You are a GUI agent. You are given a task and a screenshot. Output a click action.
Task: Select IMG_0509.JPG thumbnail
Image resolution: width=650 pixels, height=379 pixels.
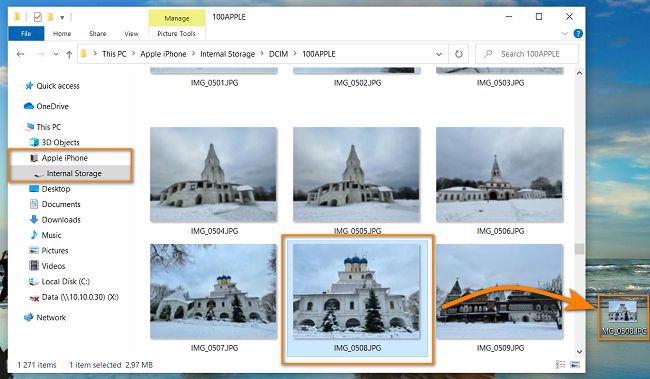[500, 292]
